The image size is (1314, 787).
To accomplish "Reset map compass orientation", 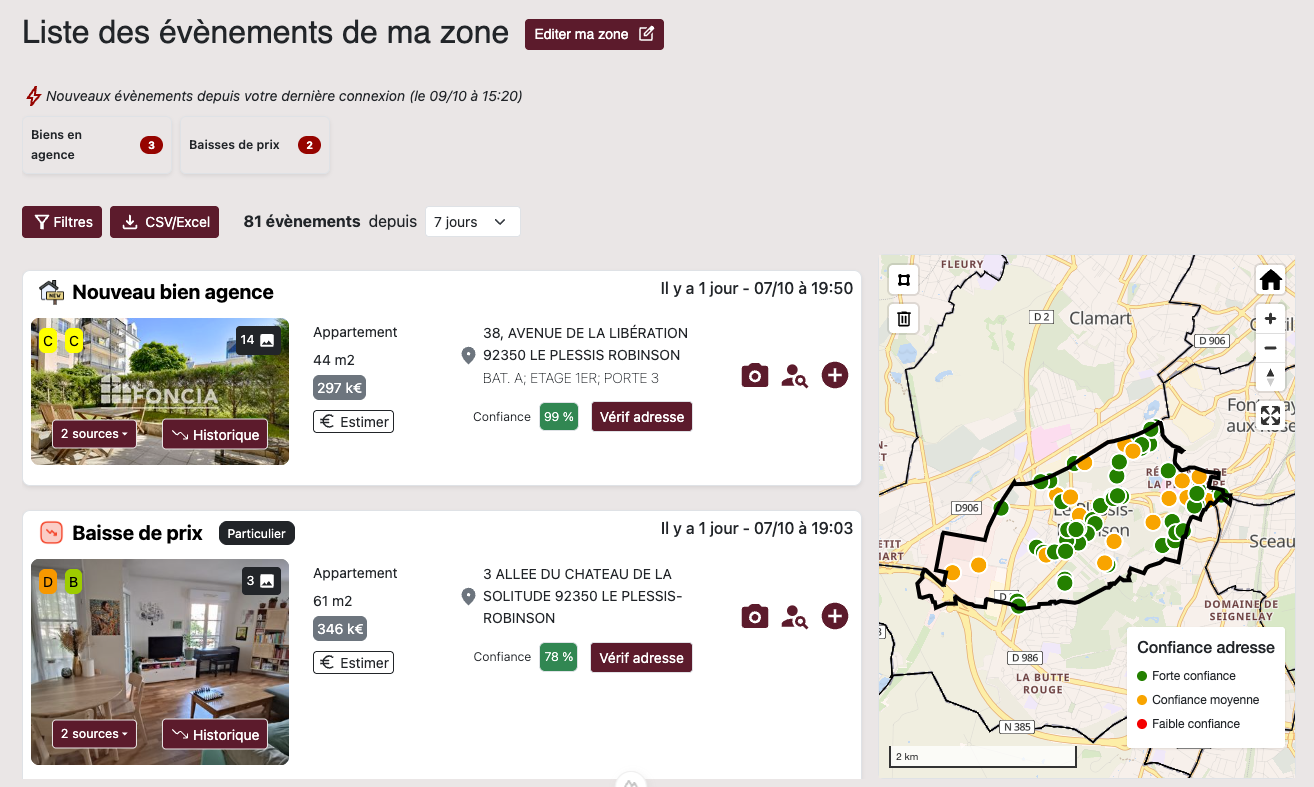I will tap(1270, 377).
